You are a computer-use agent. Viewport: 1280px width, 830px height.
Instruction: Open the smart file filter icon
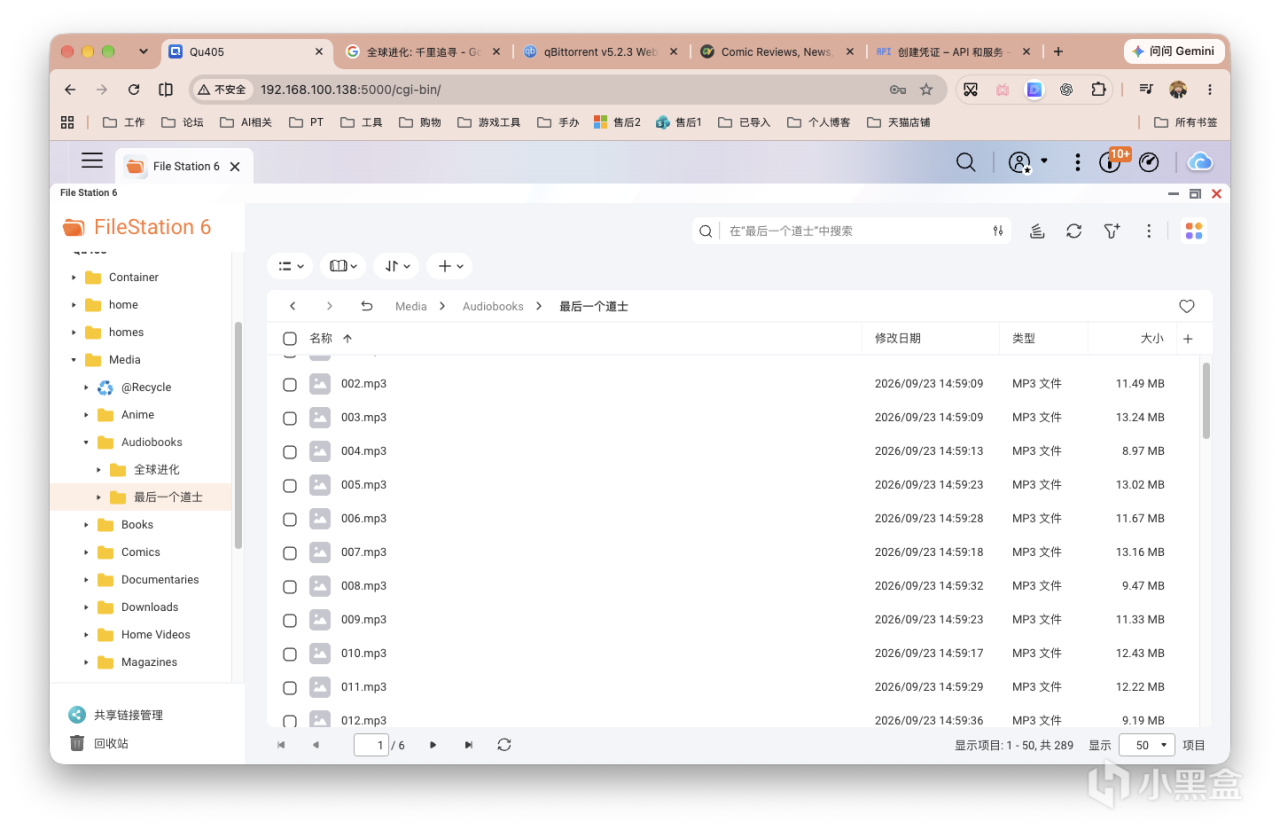1111,231
